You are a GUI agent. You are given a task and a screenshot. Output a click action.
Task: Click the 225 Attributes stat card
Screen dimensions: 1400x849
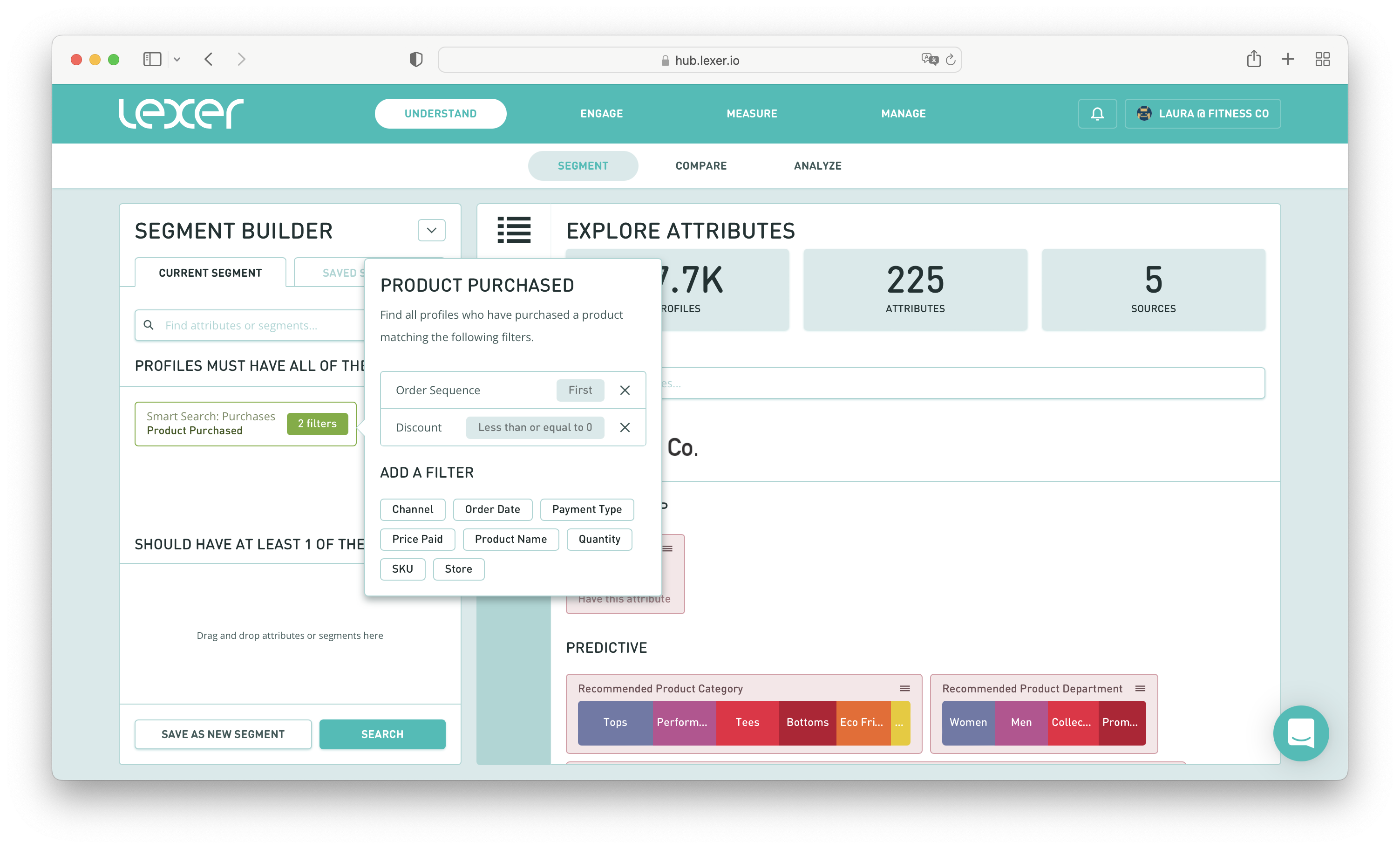[915, 289]
